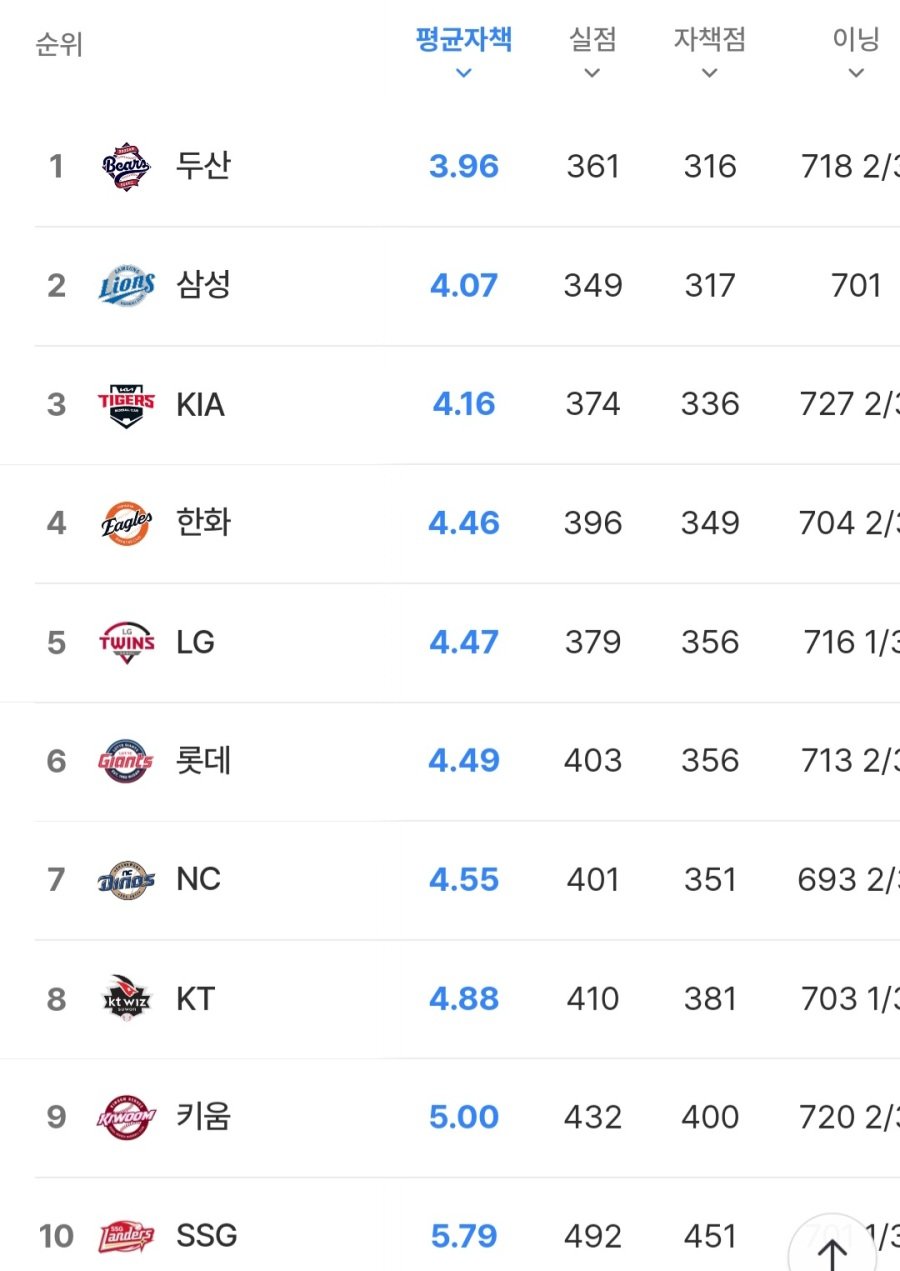Image resolution: width=900 pixels, height=1271 pixels.
Task: Select the Lotte Giants logo
Action: click(x=127, y=761)
